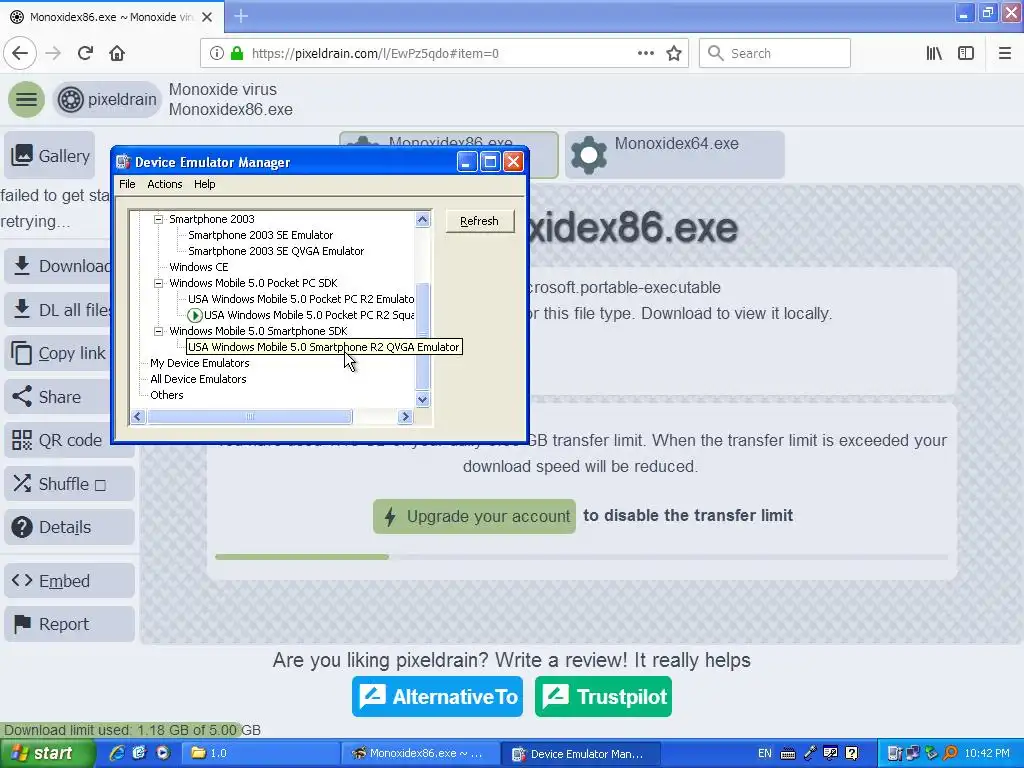Show the QR code for this file
Viewport: 1024px width, 768px height.
coord(57,440)
